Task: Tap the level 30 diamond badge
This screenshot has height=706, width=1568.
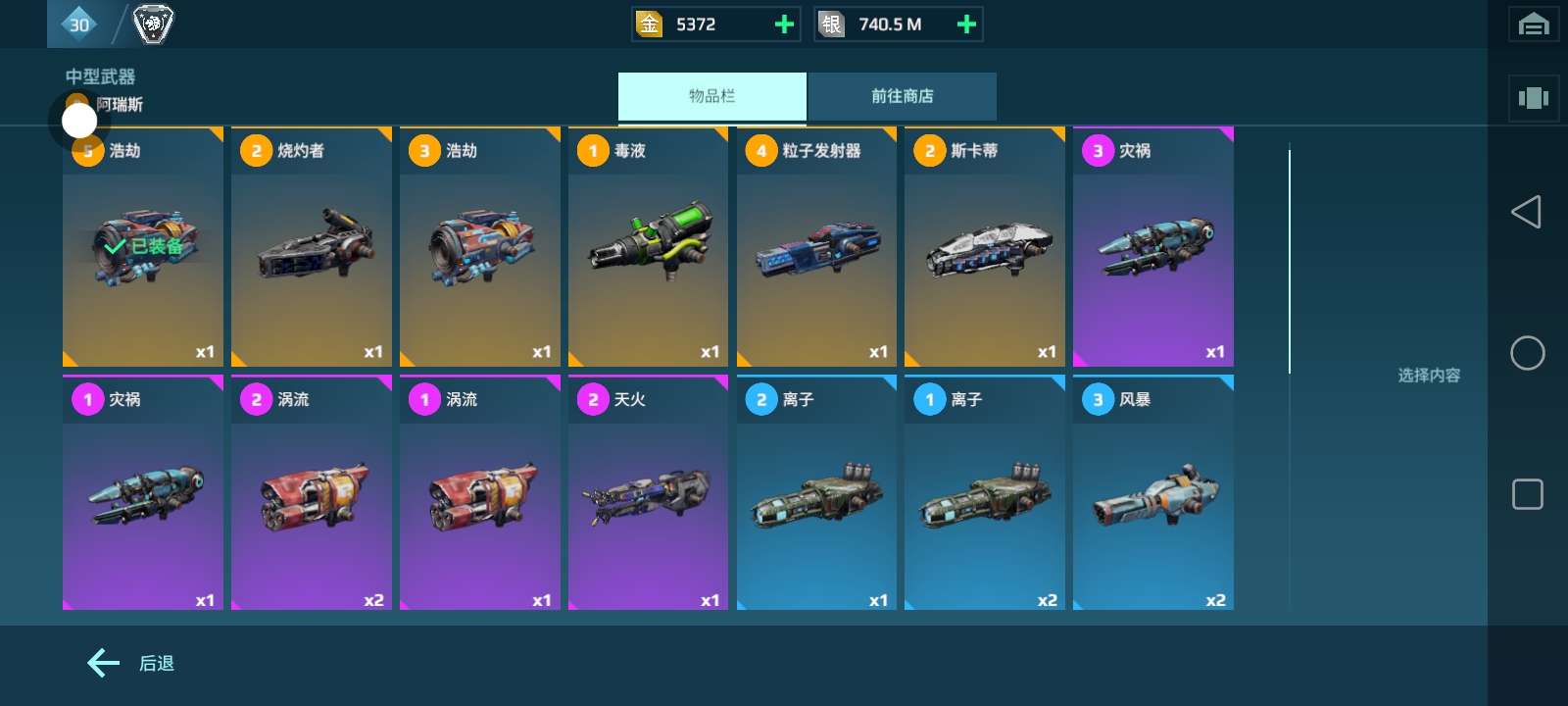Action: coord(78,24)
